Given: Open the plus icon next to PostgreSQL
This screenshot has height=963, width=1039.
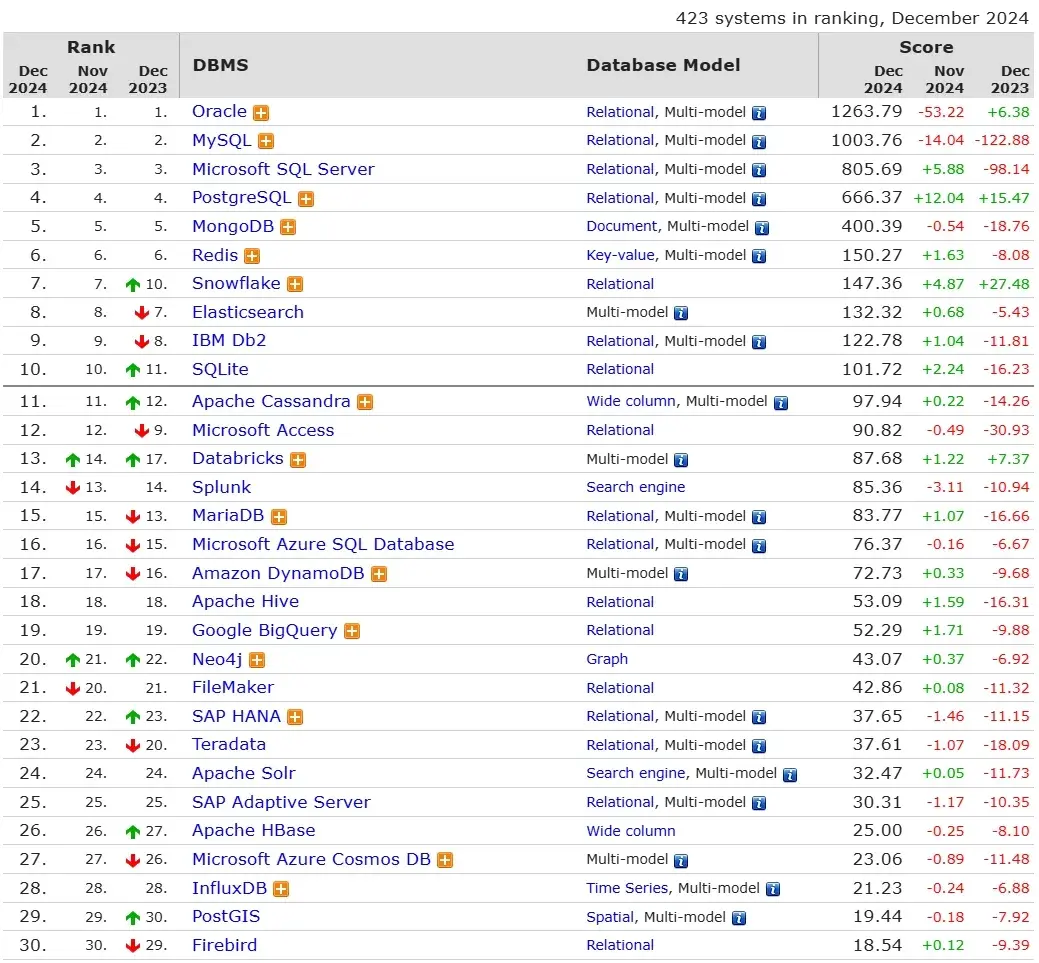Looking at the screenshot, I should pyautogui.click(x=305, y=199).
